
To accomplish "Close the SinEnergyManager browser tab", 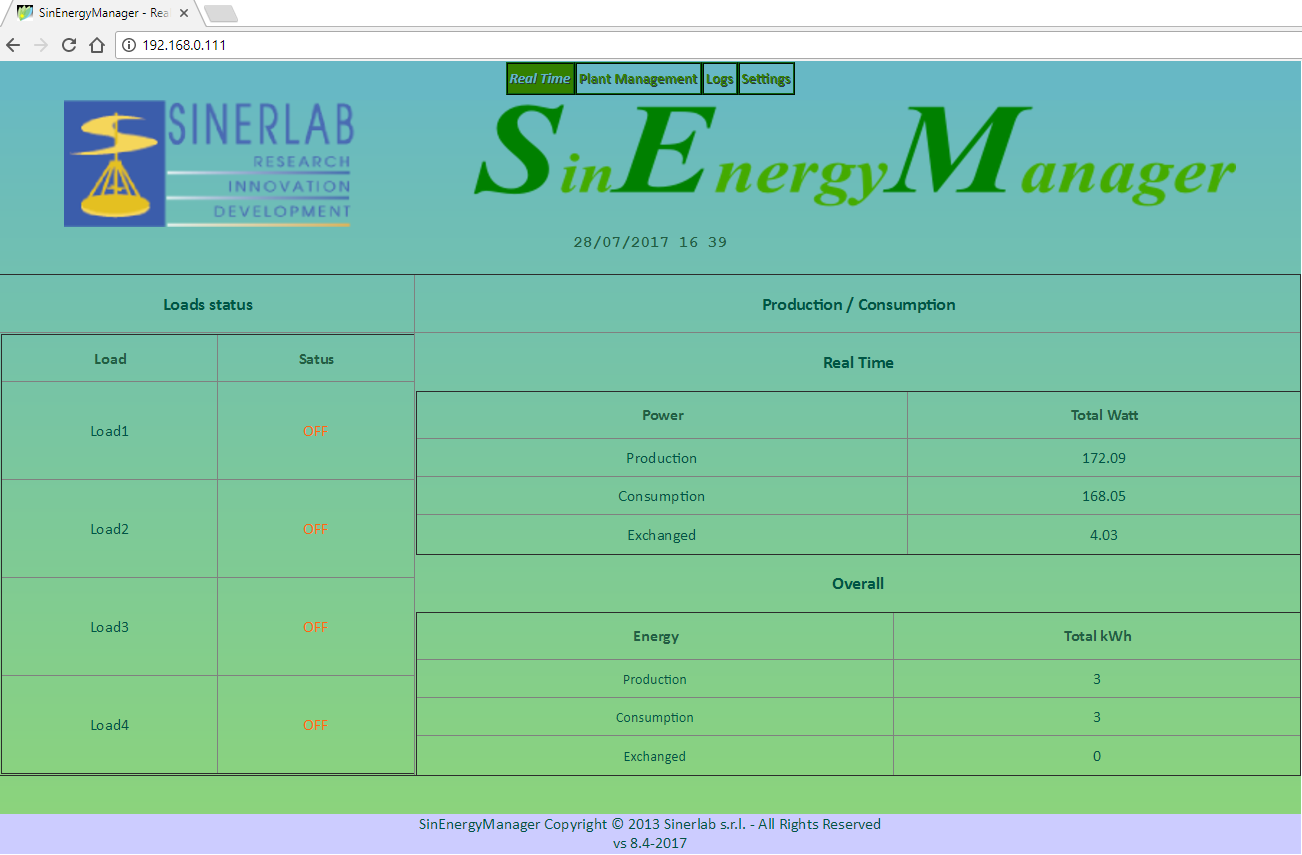I will click(184, 13).
